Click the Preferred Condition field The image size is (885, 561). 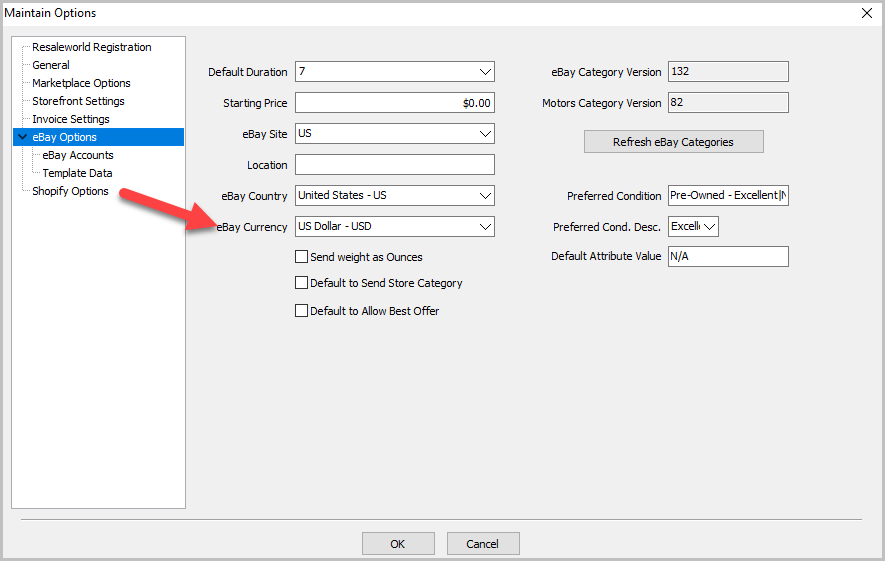tap(728, 195)
